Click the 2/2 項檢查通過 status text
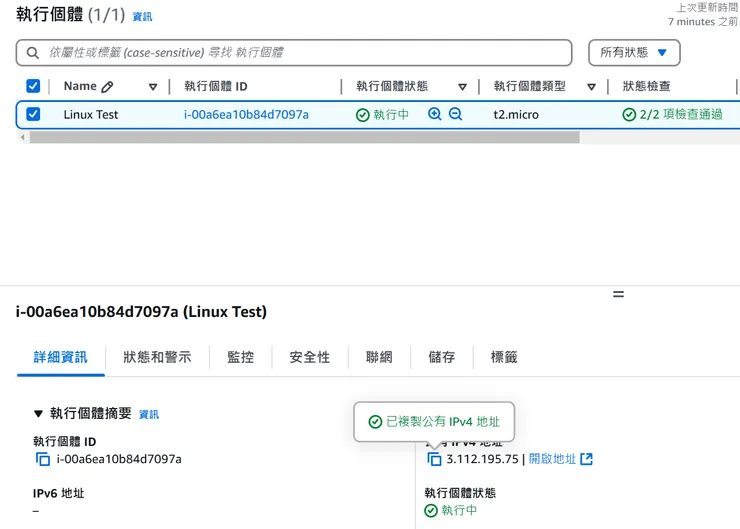Screen dimensions: 740x529 tap(681, 115)
